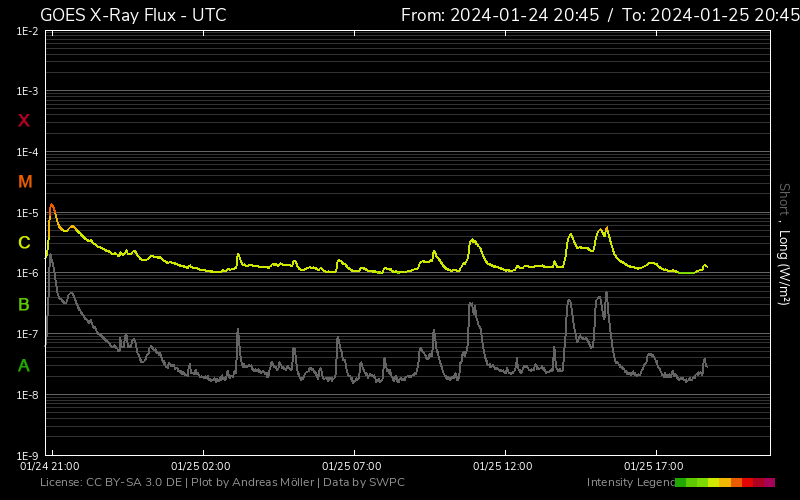Image resolution: width=800 pixels, height=500 pixels.
Task: Click the red X flare class label
Action: 24,121
